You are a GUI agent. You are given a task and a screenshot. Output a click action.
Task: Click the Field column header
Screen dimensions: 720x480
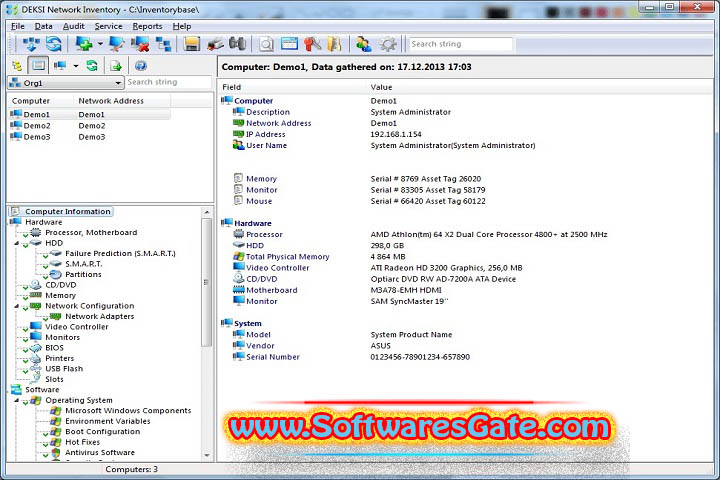click(294, 87)
